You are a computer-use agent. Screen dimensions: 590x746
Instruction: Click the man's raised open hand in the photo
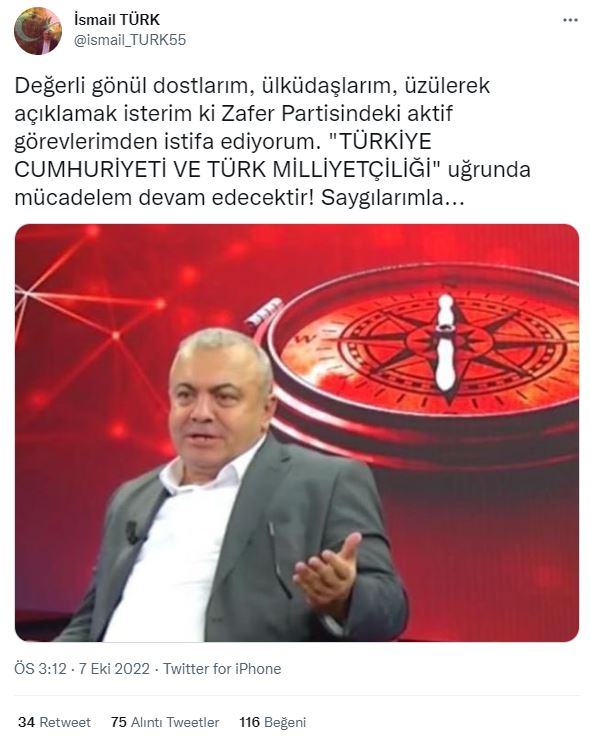[x=328, y=573]
